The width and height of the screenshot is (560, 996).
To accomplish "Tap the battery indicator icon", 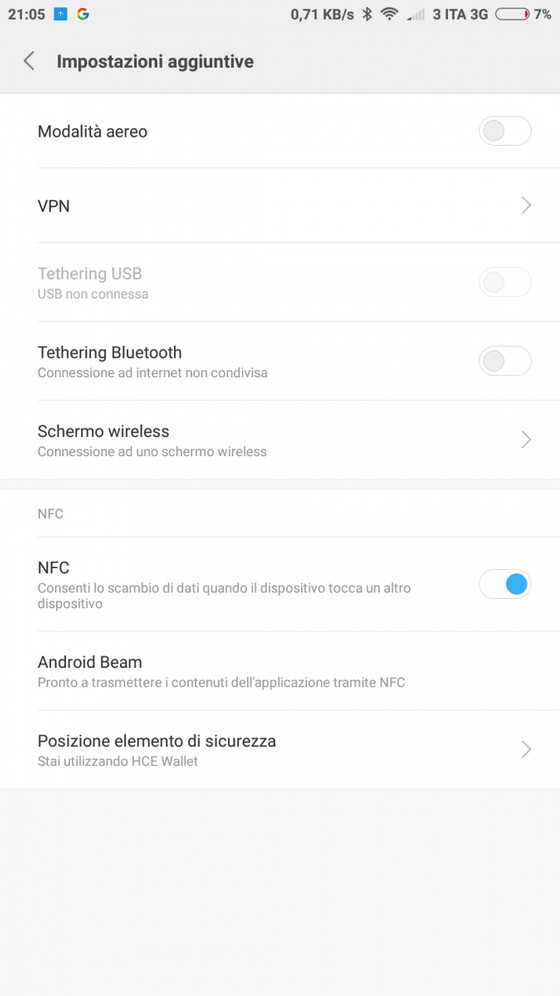I will pyautogui.click(x=512, y=14).
